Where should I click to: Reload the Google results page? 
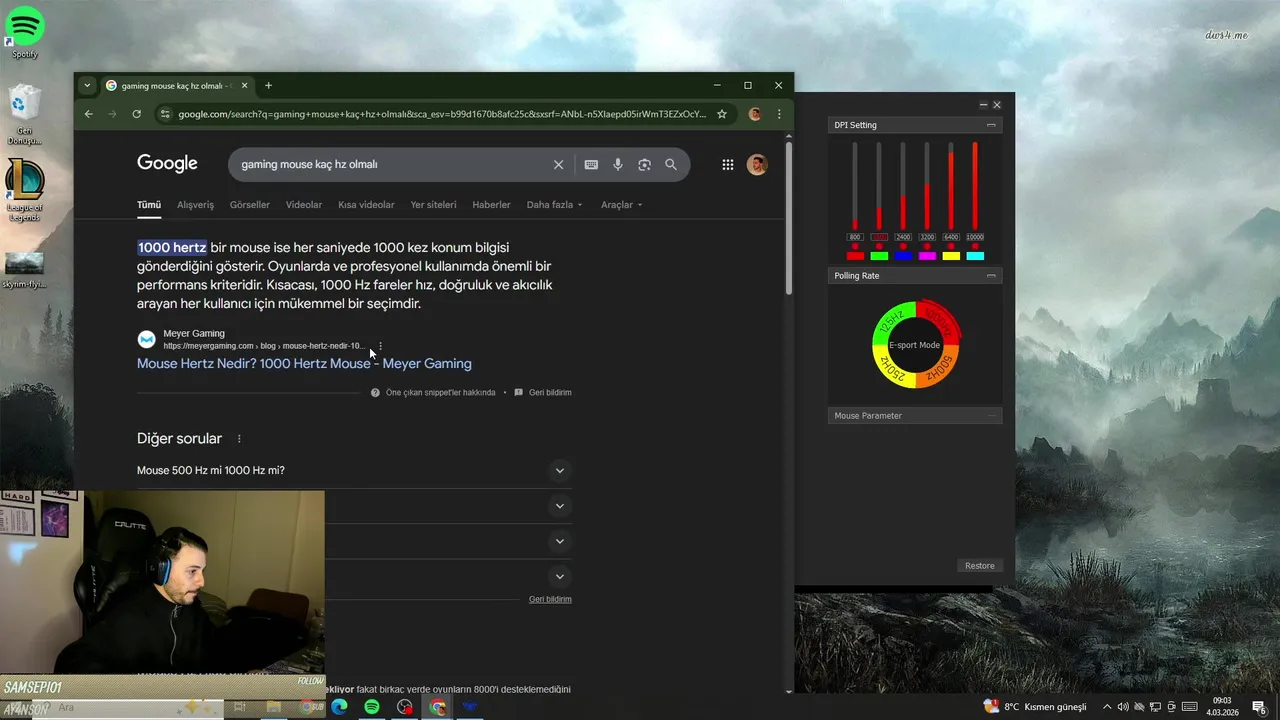137,114
